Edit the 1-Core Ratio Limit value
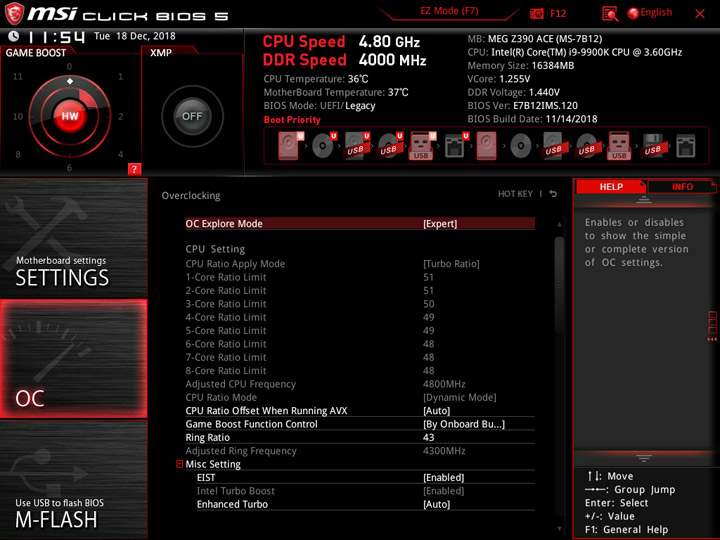The width and height of the screenshot is (720, 540). [428, 277]
